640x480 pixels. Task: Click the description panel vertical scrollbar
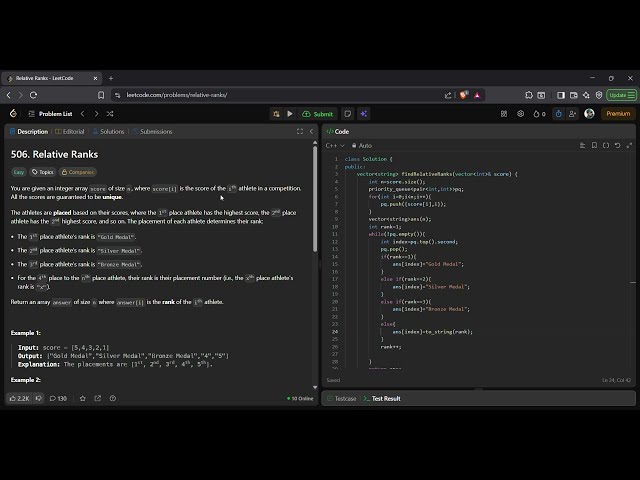point(315,199)
